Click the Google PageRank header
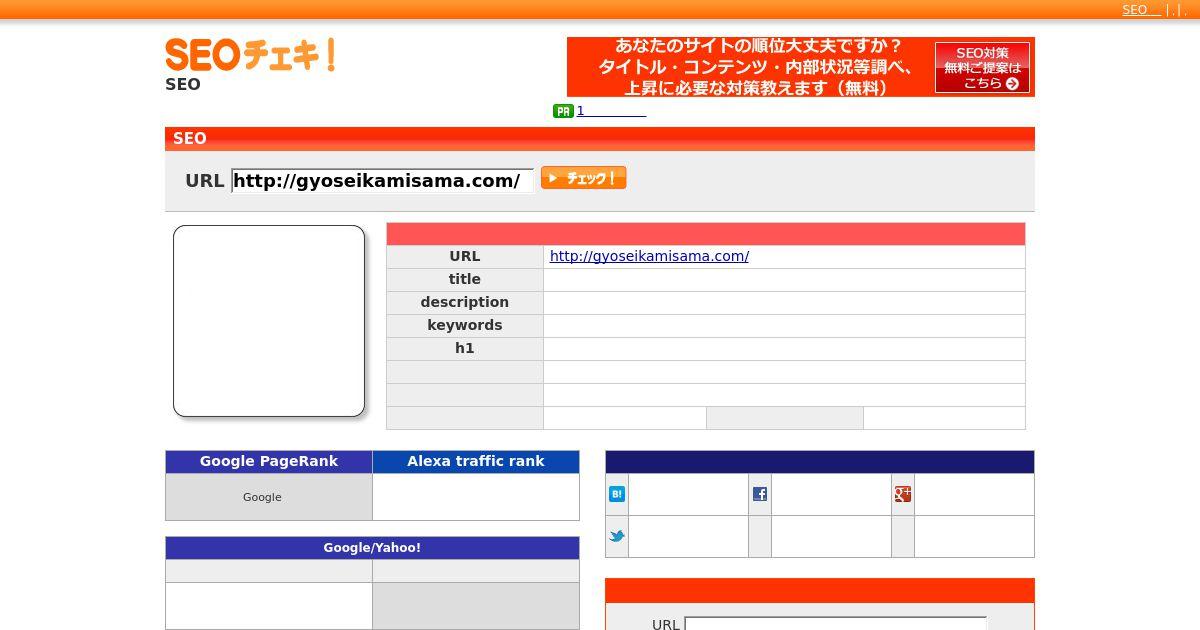 (x=269, y=462)
